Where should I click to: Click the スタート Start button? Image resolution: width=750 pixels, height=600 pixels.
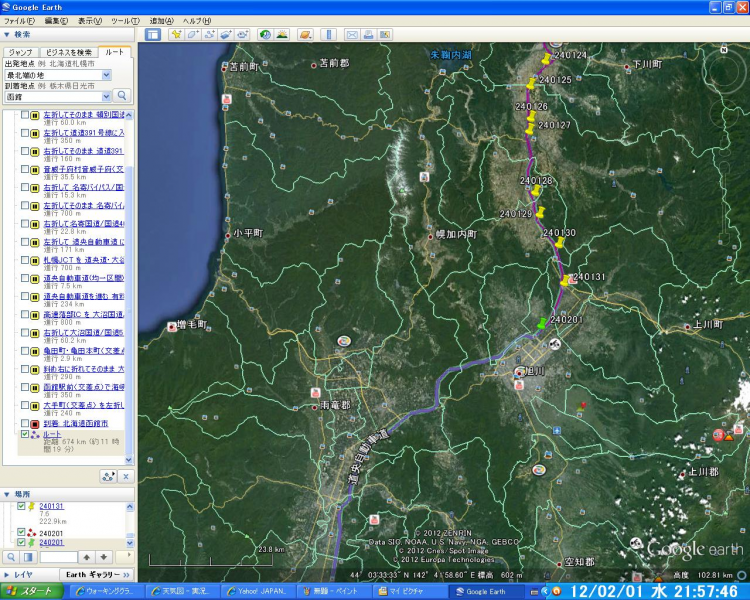32,591
